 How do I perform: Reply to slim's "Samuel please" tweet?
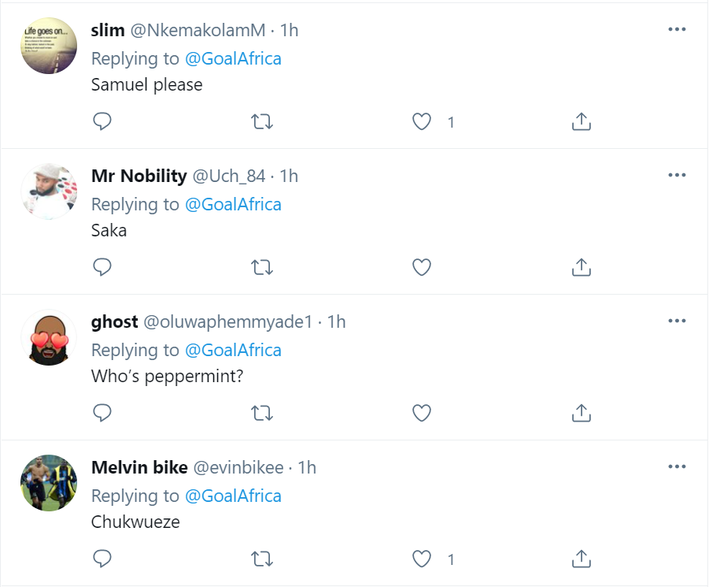[x=102, y=122]
